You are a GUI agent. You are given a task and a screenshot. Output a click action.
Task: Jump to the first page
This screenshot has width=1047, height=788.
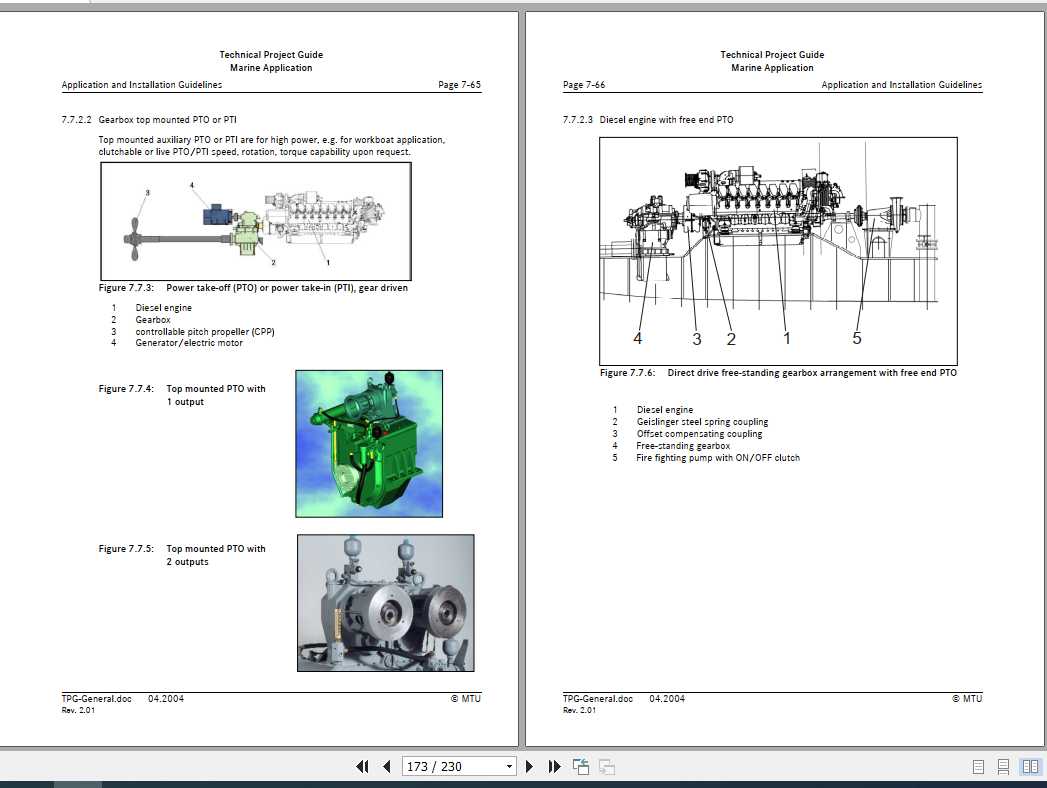click(362, 766)
